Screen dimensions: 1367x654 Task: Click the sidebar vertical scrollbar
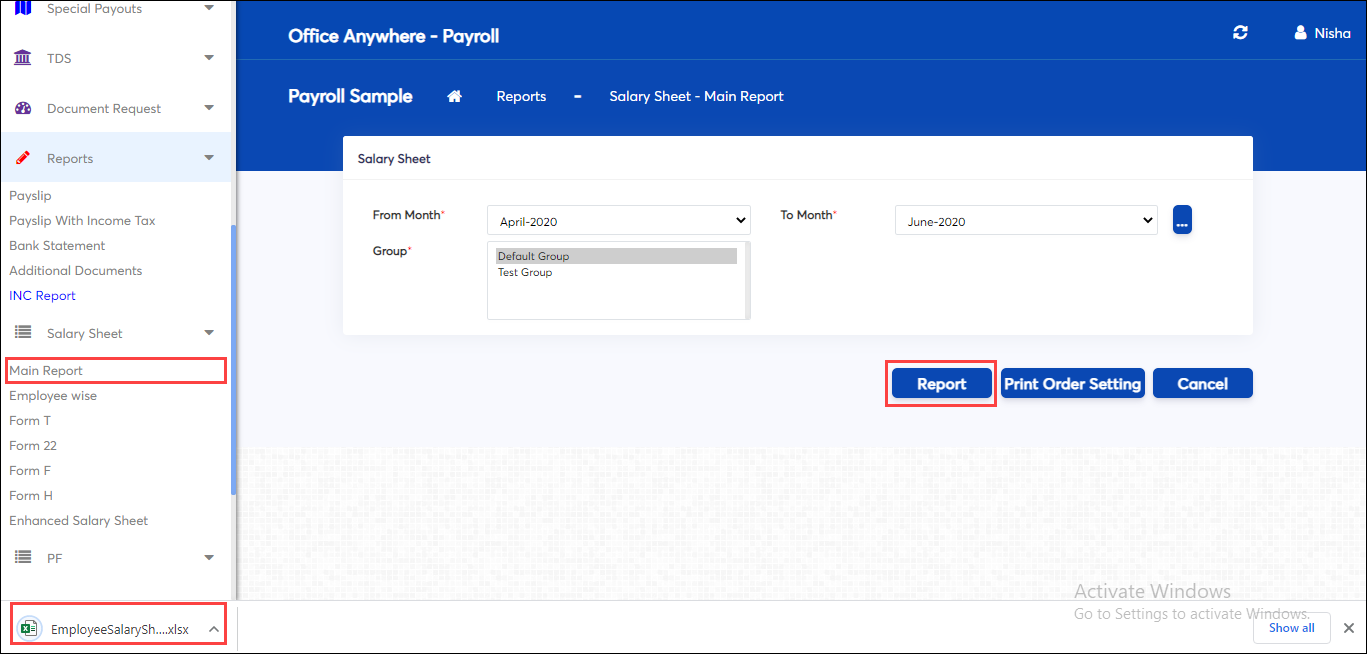(234, 360)
